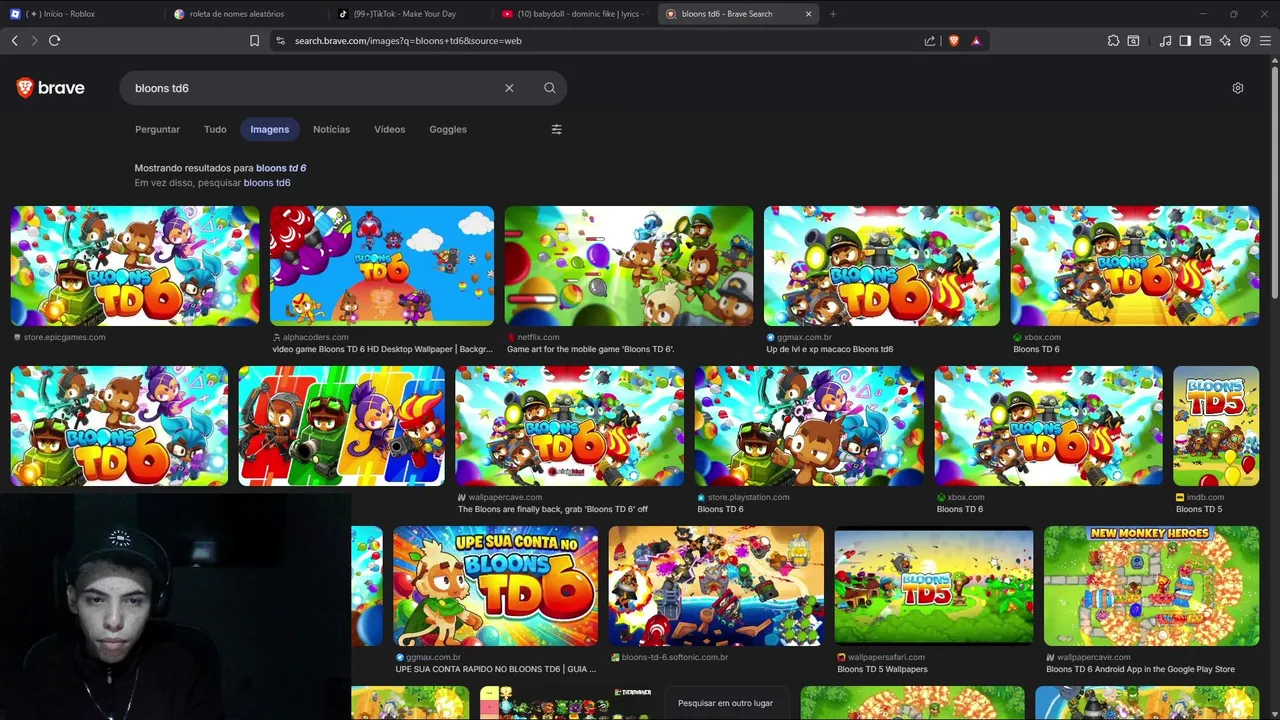Select the Notícias search category
Screen dimensions: 1280x720
tap(331, 129)
